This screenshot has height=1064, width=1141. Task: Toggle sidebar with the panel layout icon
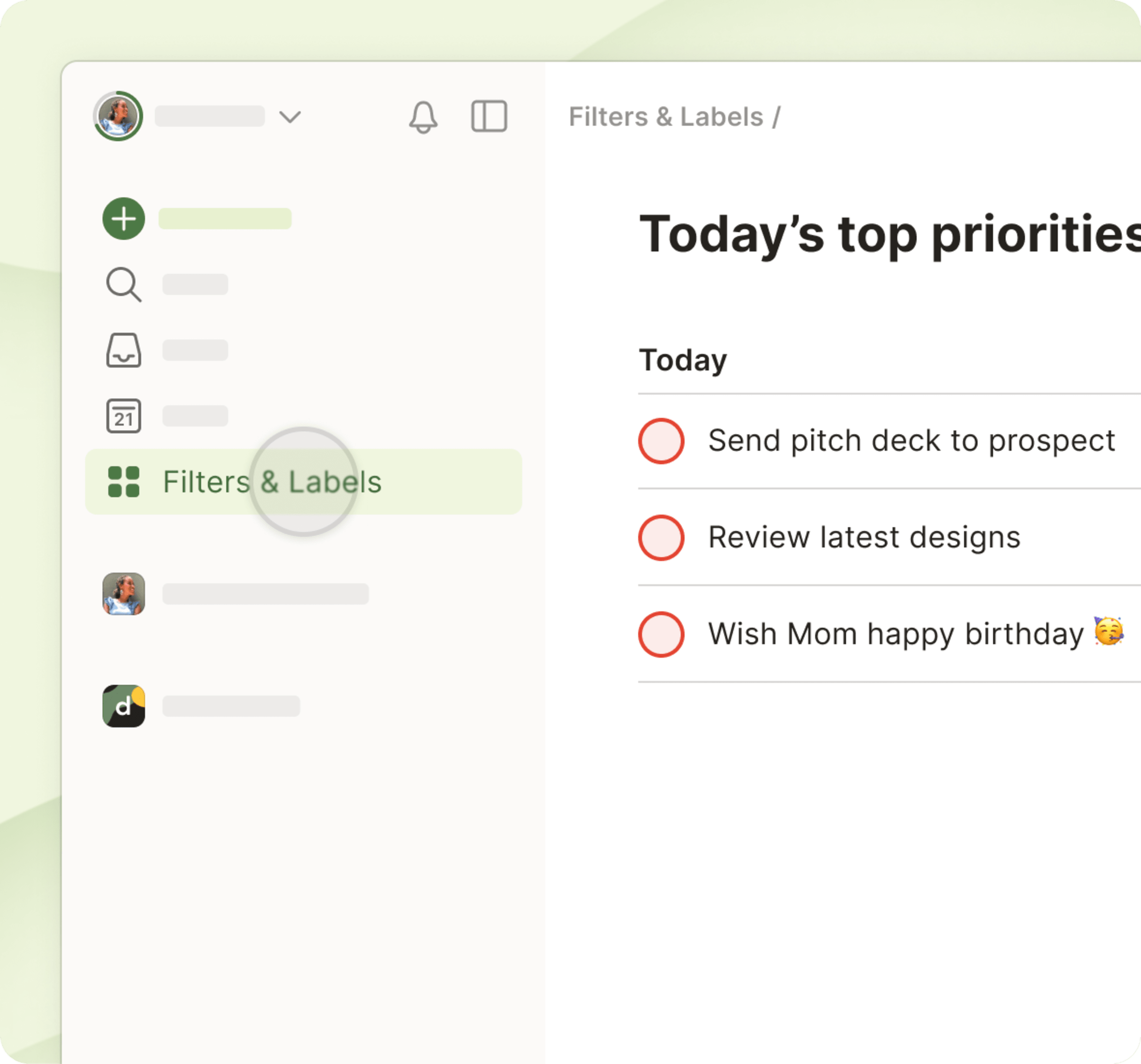pyautogui.click(x=489, y=117)
